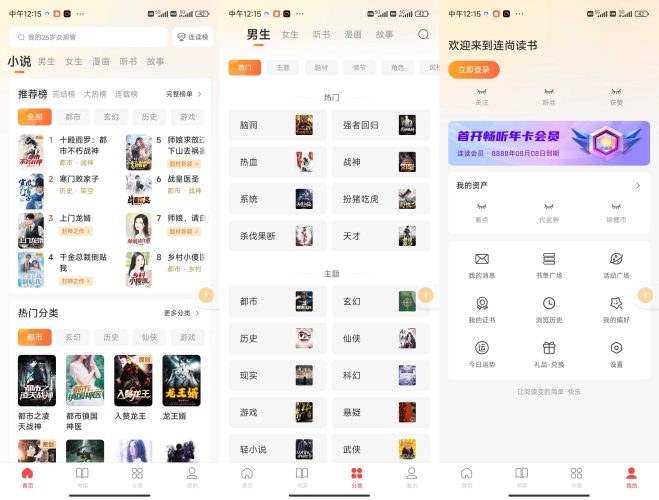Click search magnifier icon on category screen

click(x=424, y=34)
